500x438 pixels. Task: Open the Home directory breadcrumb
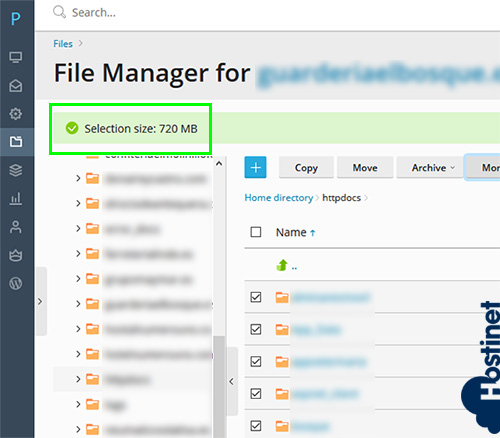pos(279,198)
